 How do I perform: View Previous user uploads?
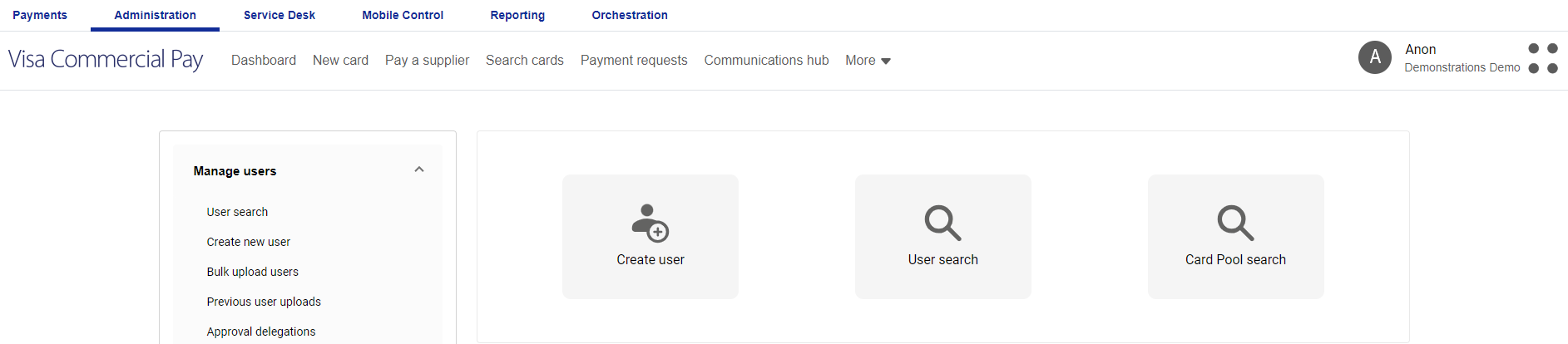(264, 302)
